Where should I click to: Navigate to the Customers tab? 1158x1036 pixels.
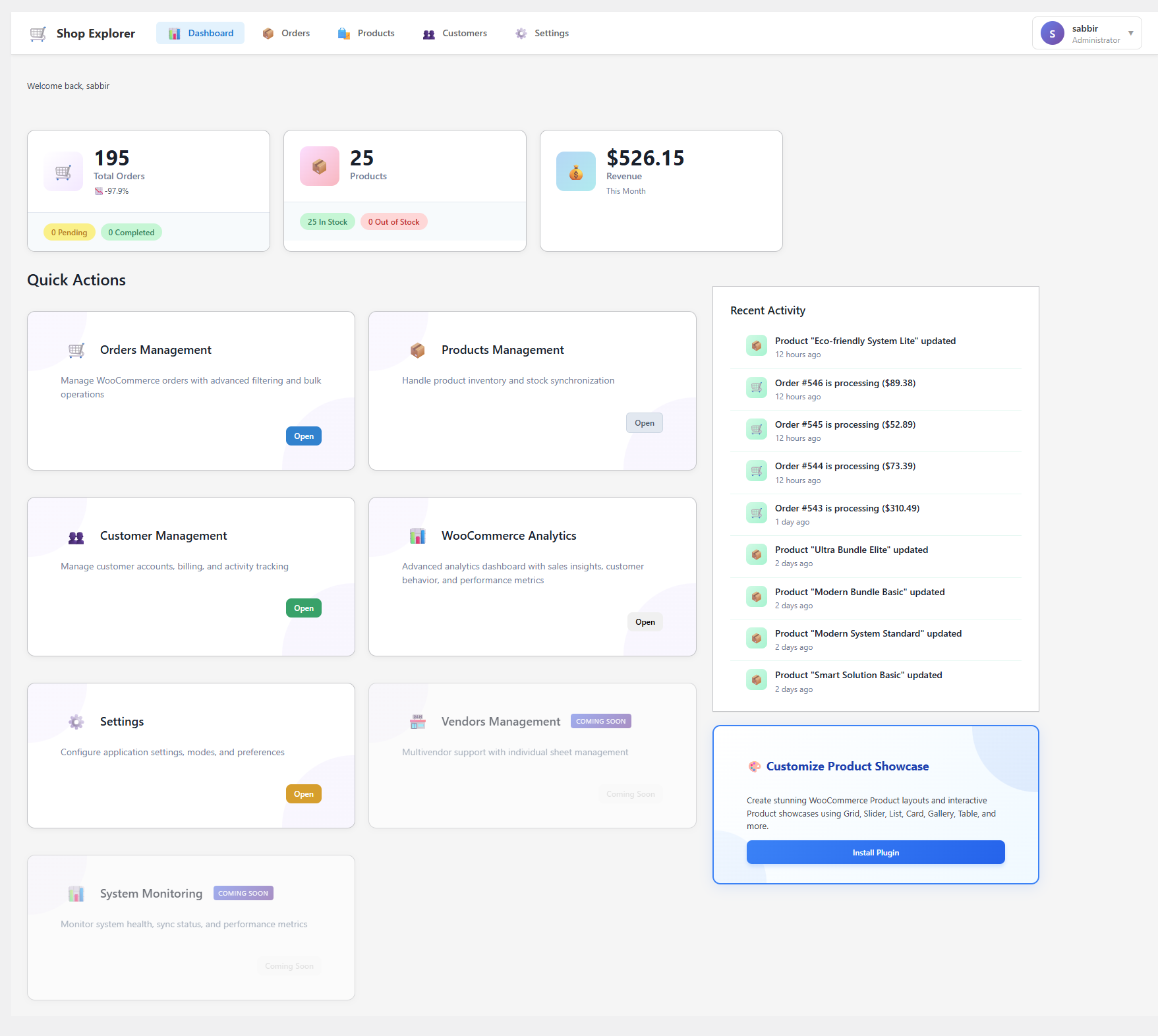click(x=455, y=34)
